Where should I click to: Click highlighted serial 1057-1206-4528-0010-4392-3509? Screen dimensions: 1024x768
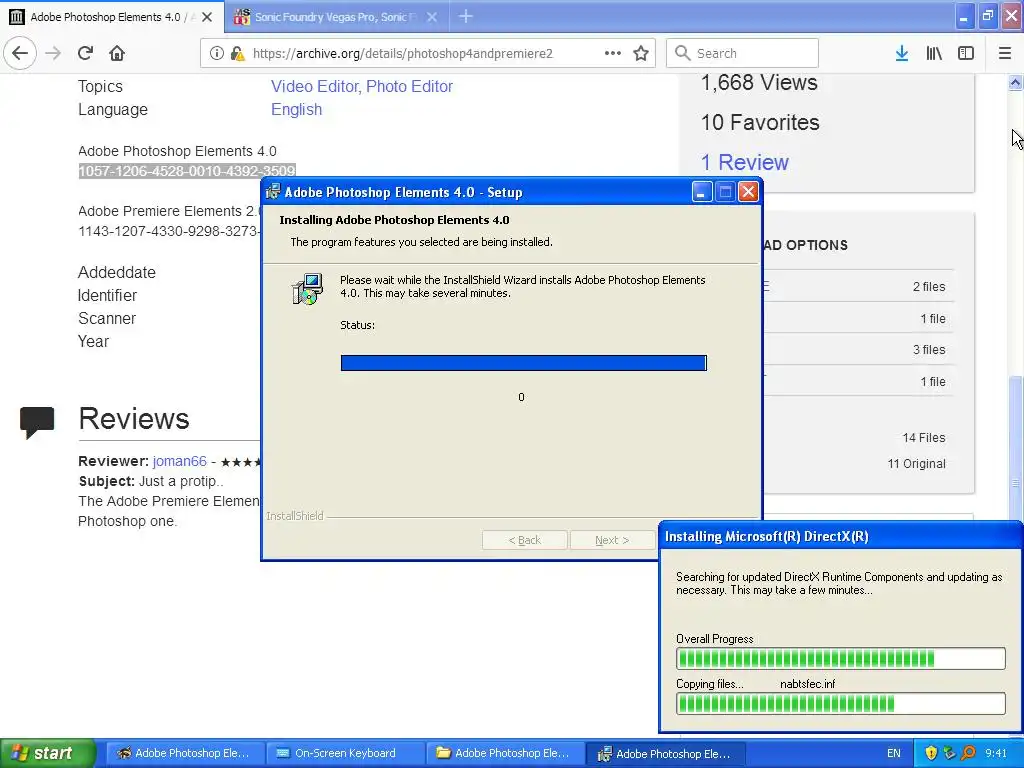(x=187, y=171)
